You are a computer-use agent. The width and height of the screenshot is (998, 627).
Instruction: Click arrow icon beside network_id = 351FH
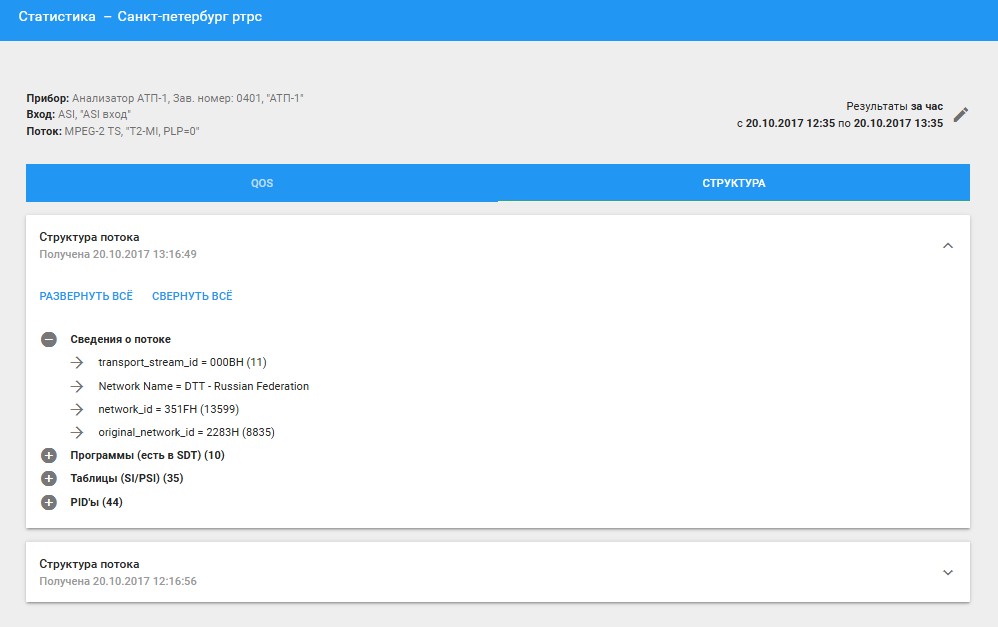(77, 409)
